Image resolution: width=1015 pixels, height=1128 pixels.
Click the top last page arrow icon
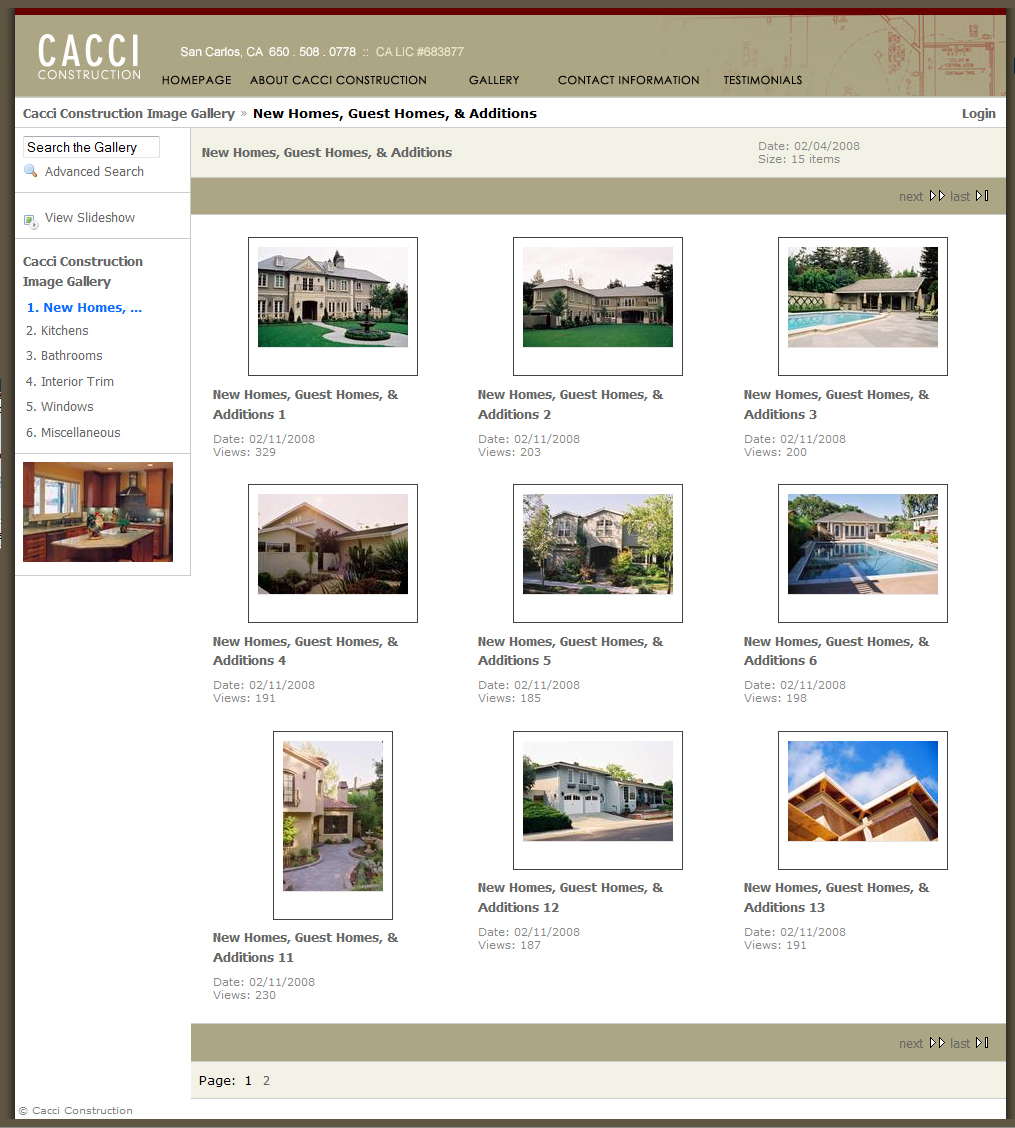click(x=982, y=196)
